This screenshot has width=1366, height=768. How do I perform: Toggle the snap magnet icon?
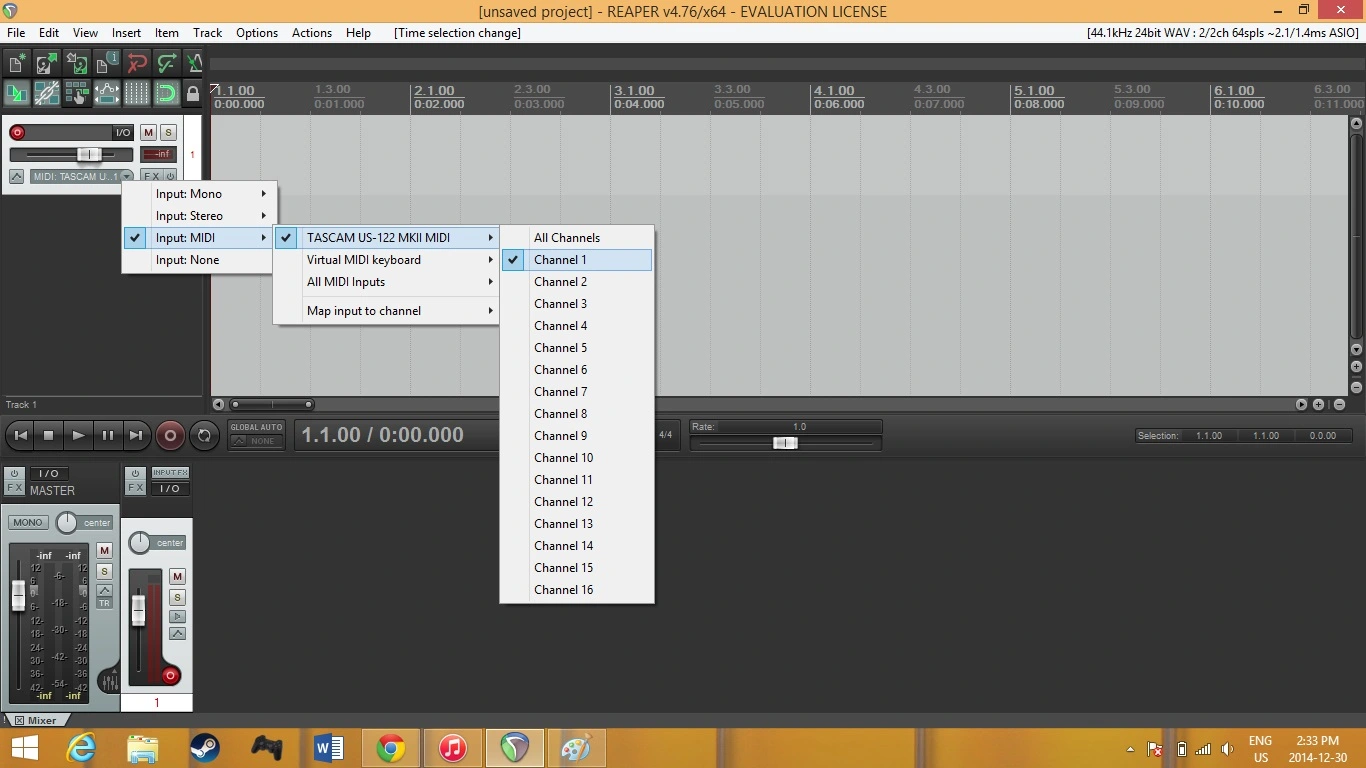167,93
